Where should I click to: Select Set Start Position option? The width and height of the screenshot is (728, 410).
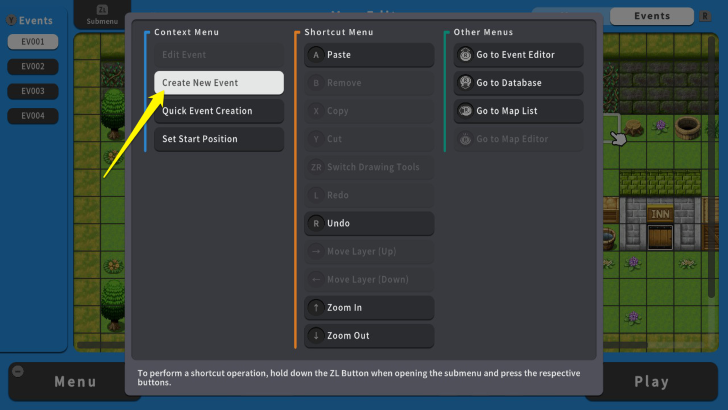click(219, 139)
